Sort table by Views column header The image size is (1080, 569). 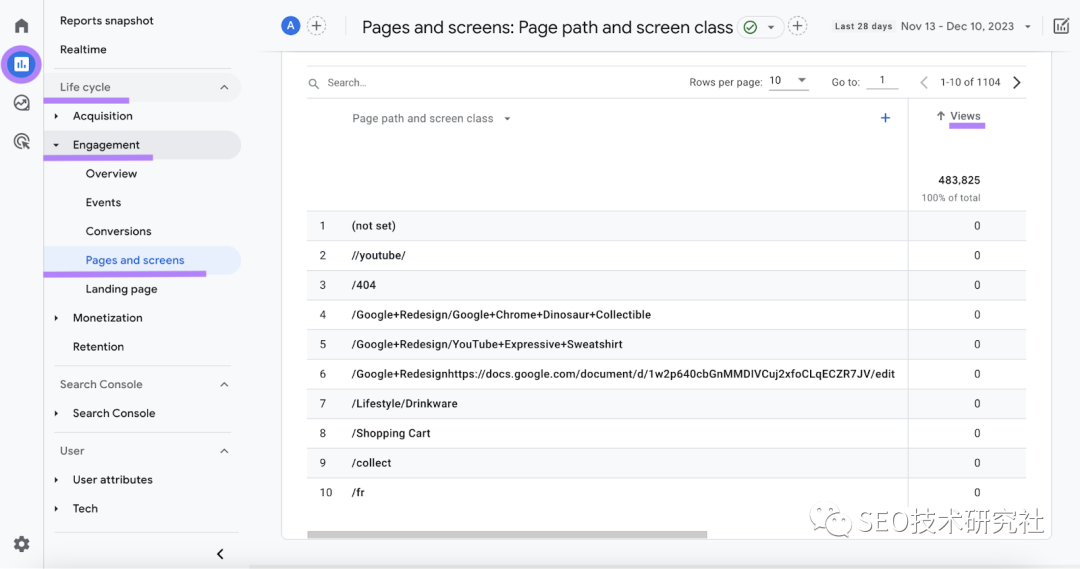pyautogui.click(x=964, y=116)
